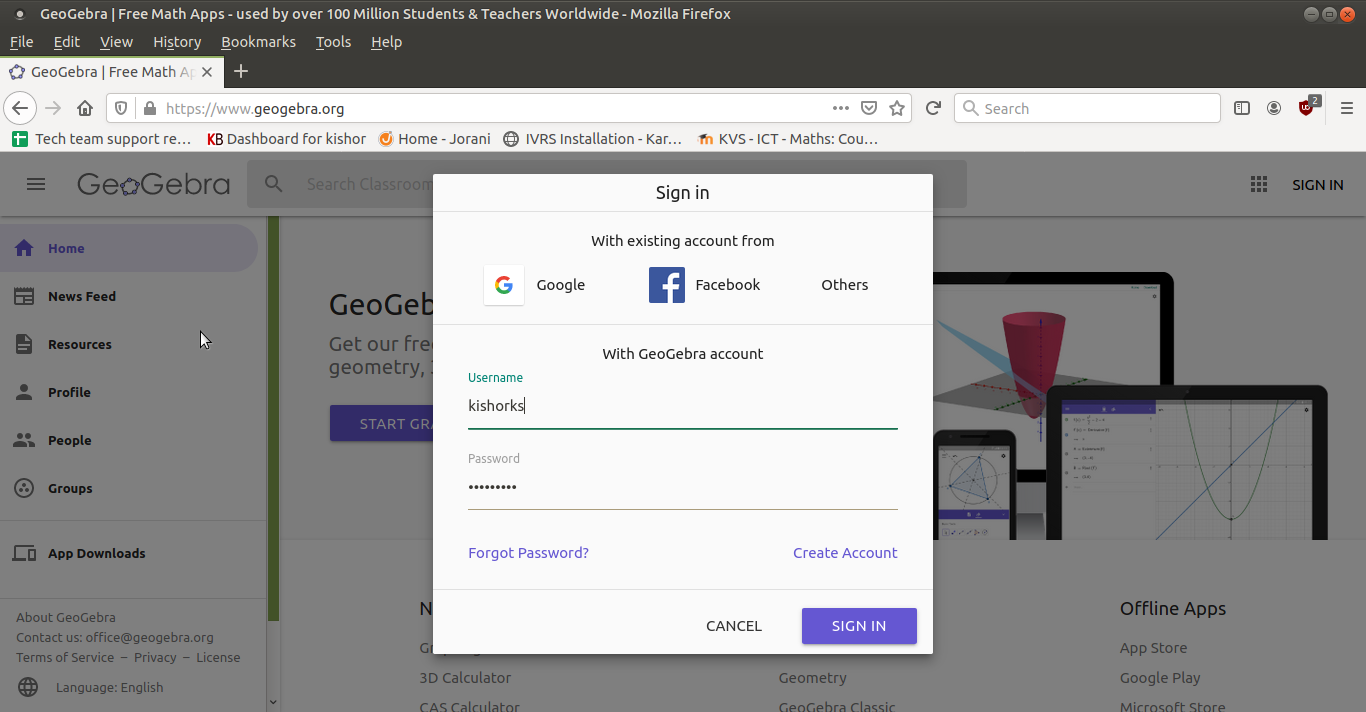Open the apps grid icon near SIGN IN
This screenshot has height=712, width=1366.
click(1259, 184)
